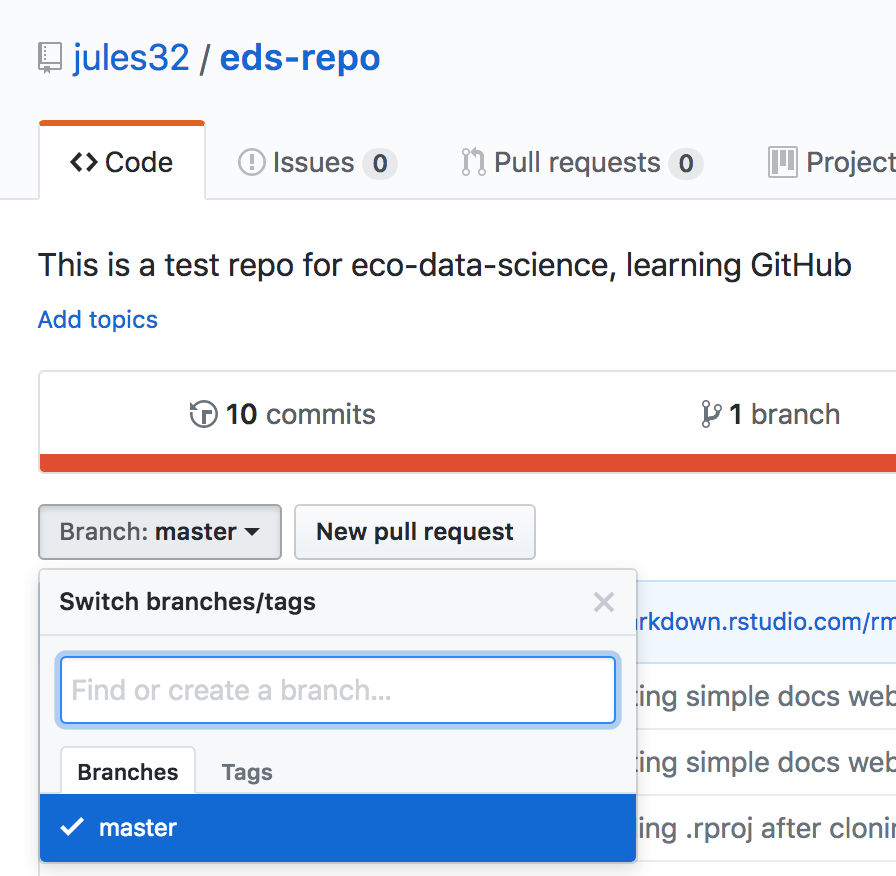Click the commits history clock icon
Screen dimensions: 896x876
pyautogui.click(x=203, y=414)
